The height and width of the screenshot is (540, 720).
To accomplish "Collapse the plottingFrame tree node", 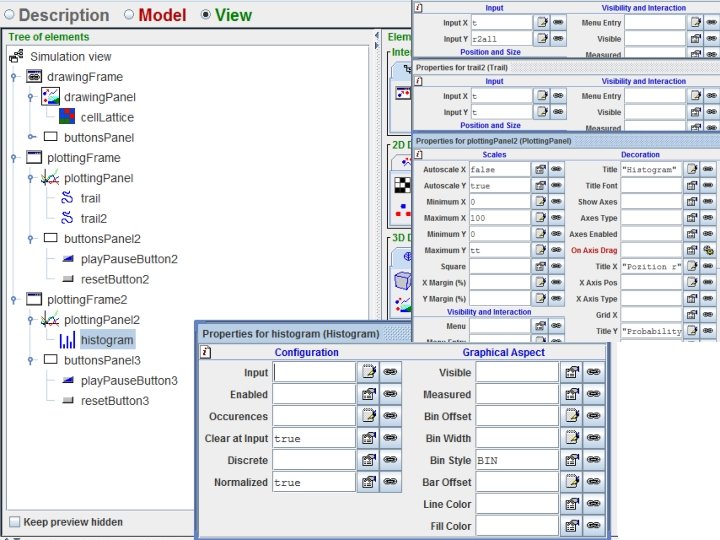I will (14, 158).
